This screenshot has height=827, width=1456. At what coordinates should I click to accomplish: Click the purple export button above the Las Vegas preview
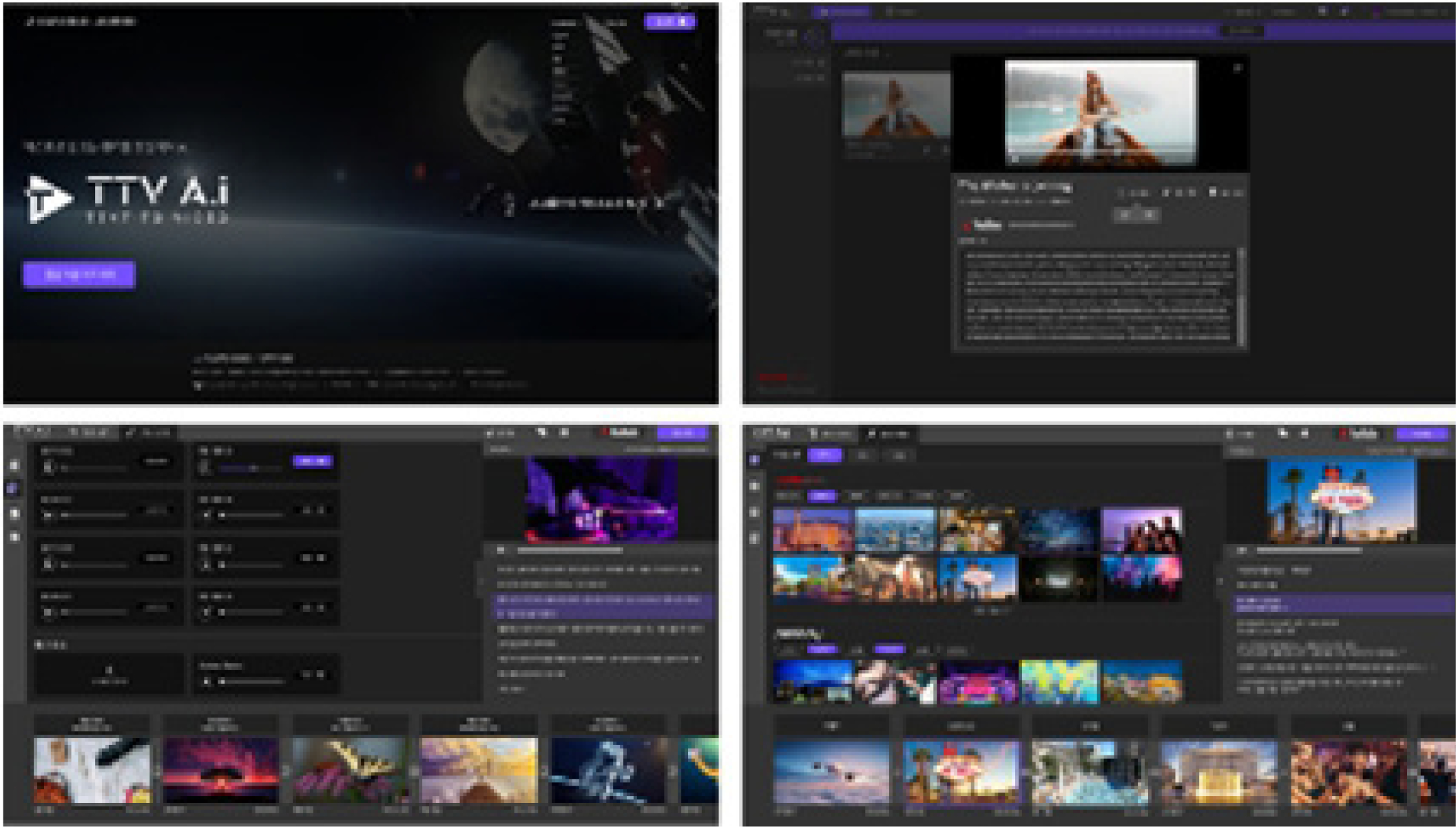click(1422, 434)
